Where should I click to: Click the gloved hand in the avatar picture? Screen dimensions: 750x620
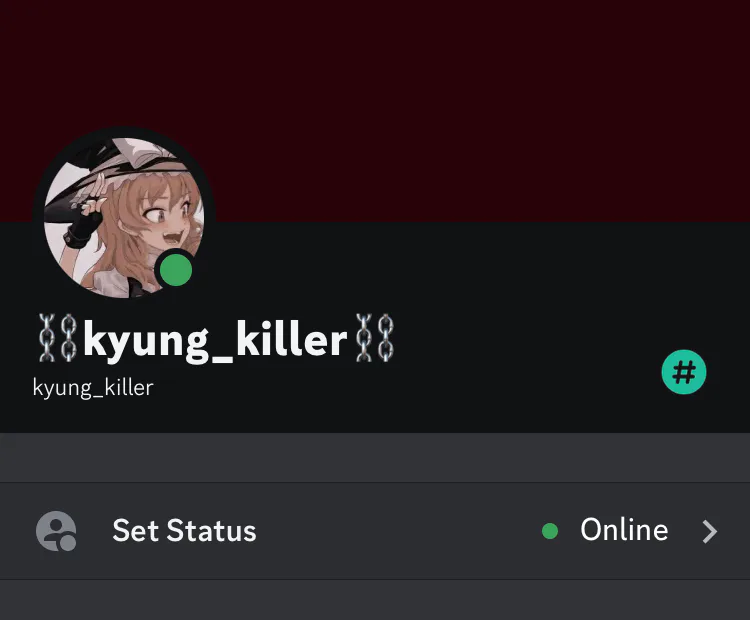[86, 218]
